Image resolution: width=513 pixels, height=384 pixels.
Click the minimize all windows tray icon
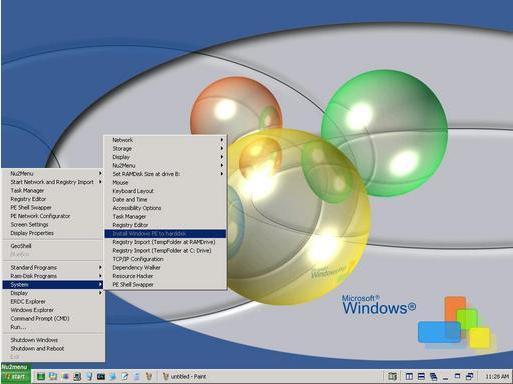(445, 378)
